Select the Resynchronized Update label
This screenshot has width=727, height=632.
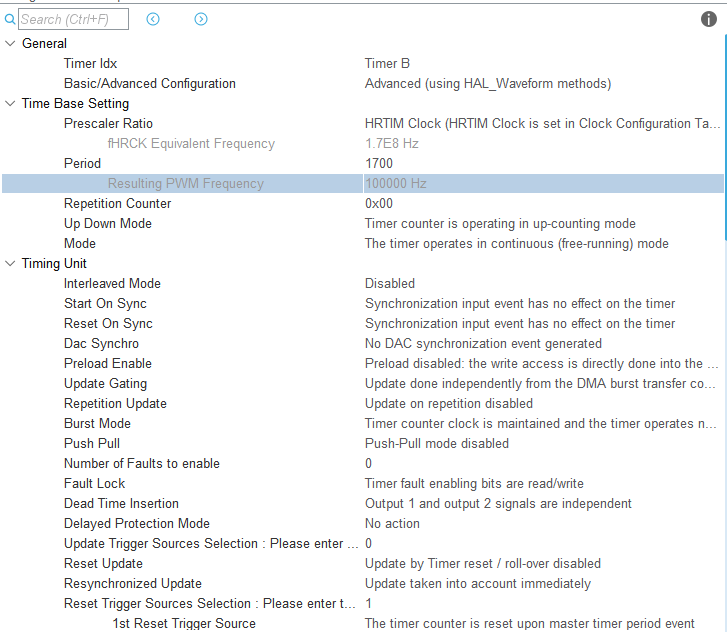click(x=133, y=583)
